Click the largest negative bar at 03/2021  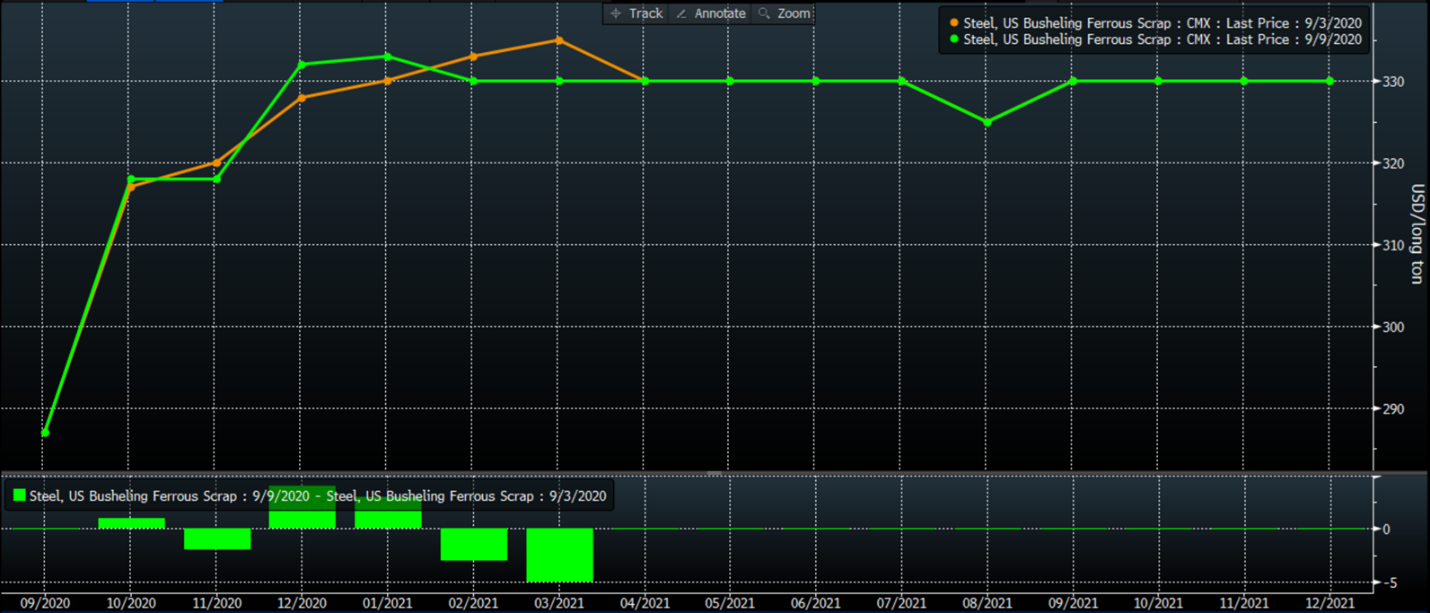point(559,555)
